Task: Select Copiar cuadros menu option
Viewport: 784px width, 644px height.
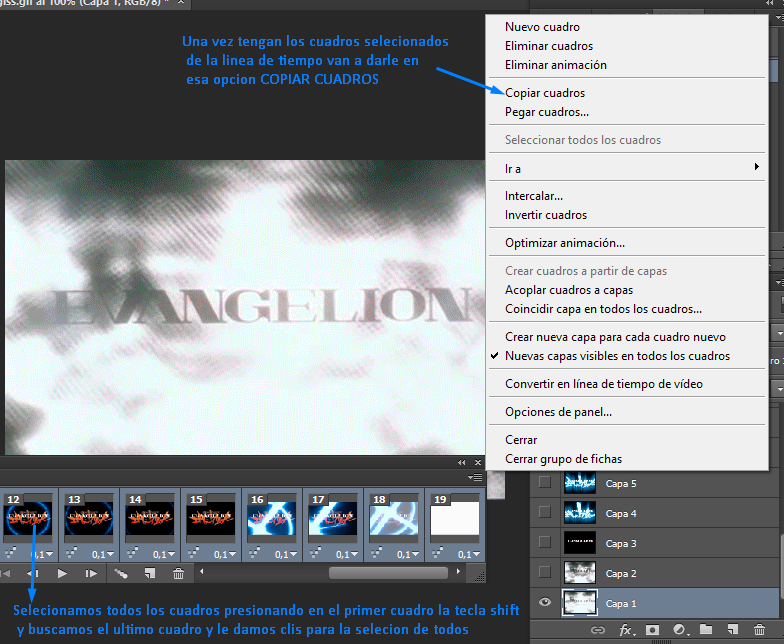Action: (627, 93)
